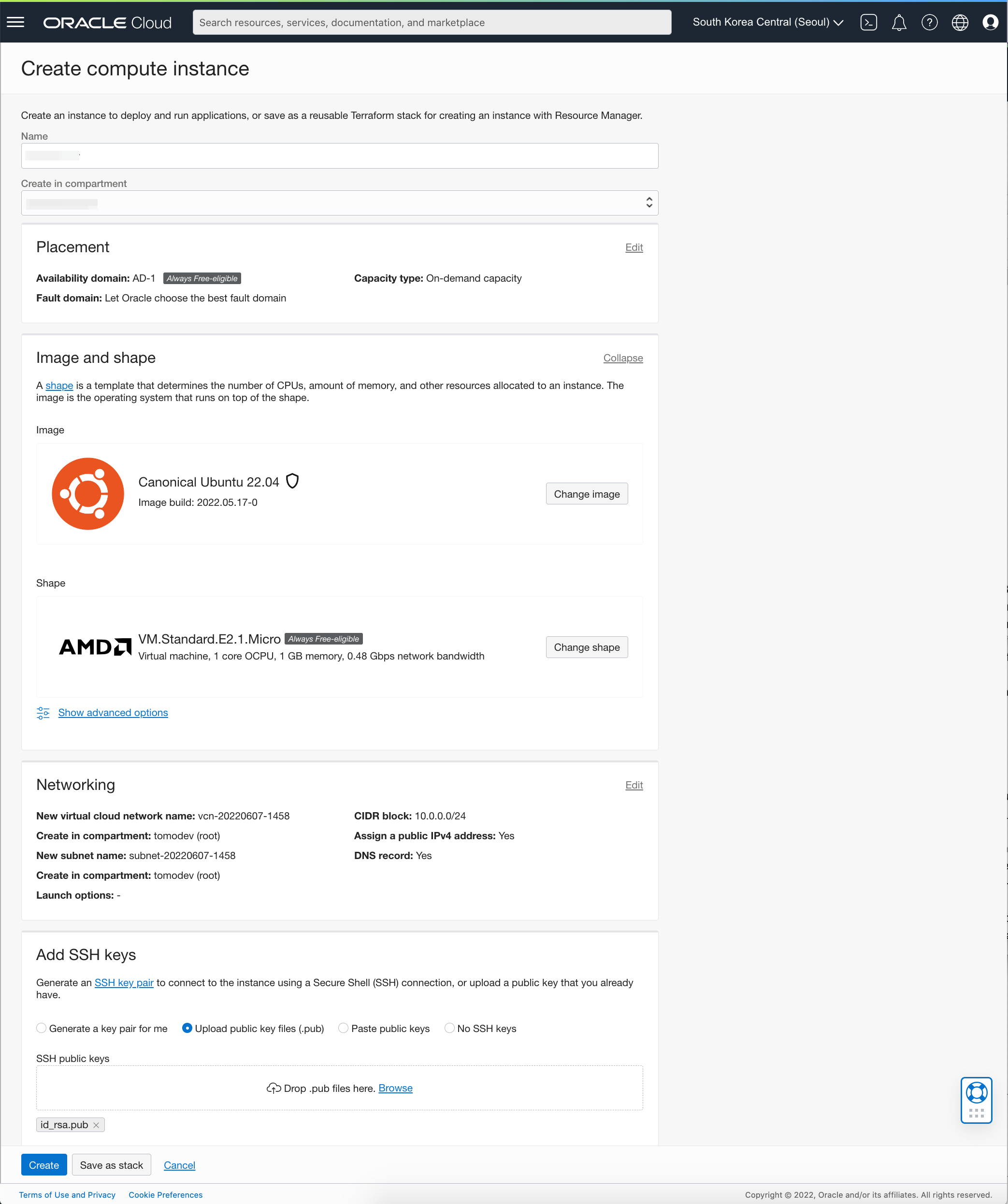The height and width of the screenshot is (1204, 1008).
Task: Click the instance Name input field
Action: coord(339,156)
